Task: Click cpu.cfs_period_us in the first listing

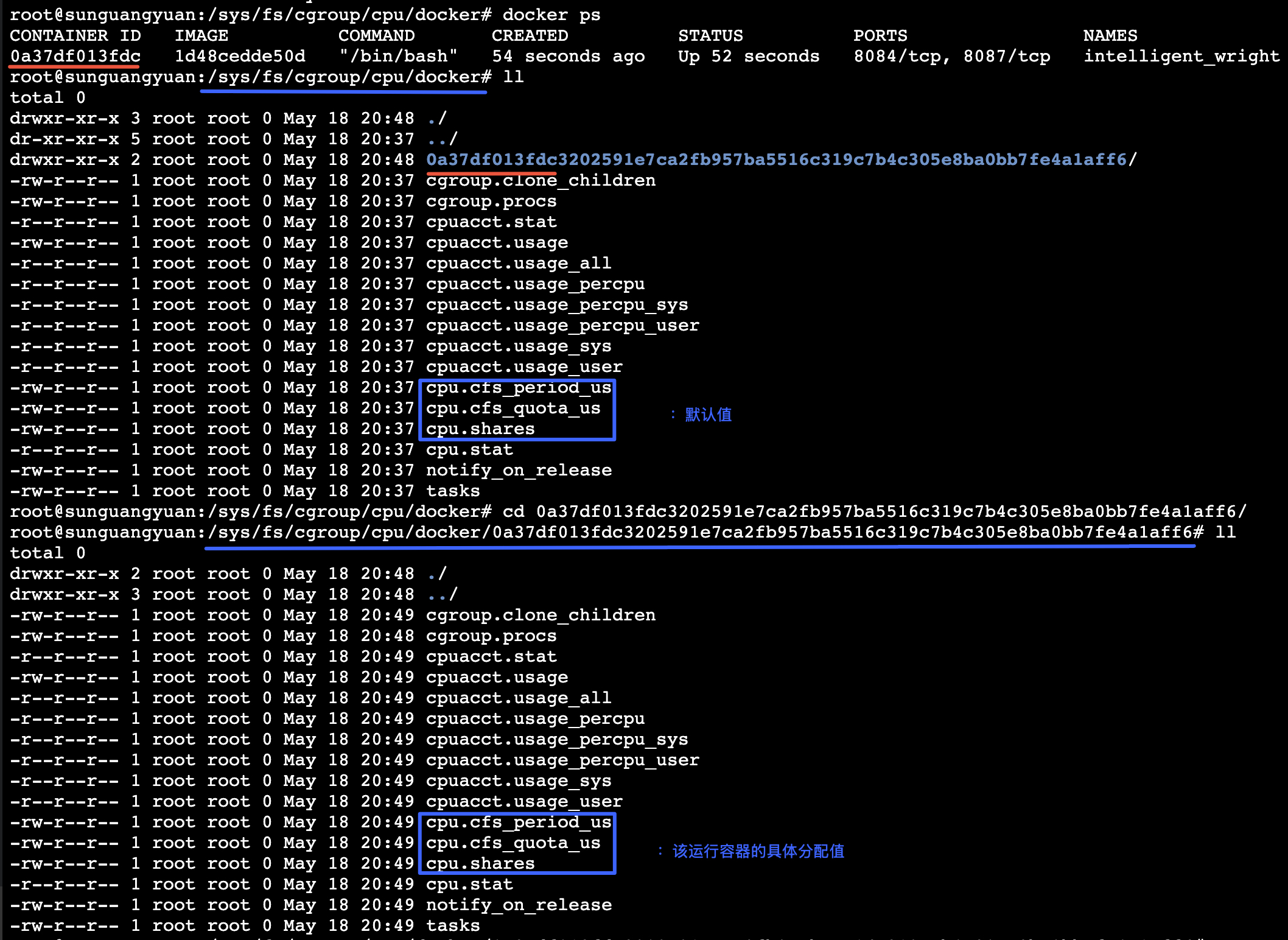Action: (518, 388)
